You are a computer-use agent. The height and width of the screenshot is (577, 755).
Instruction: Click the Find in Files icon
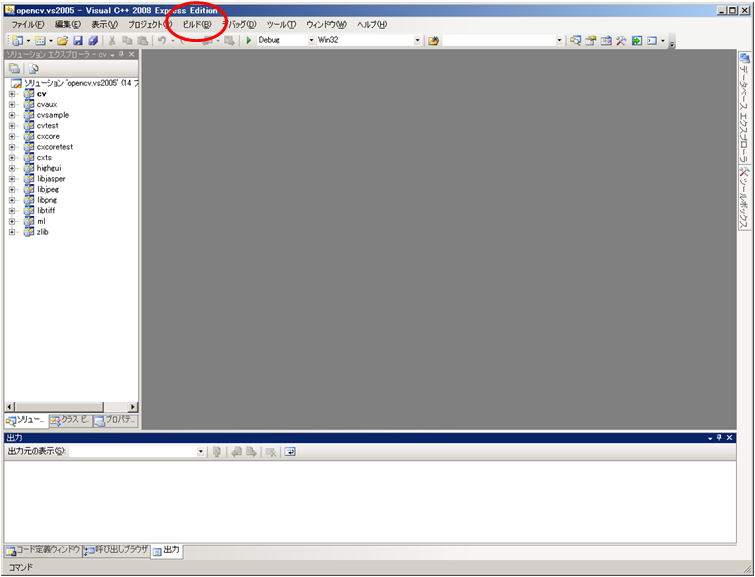coord(433,41)
